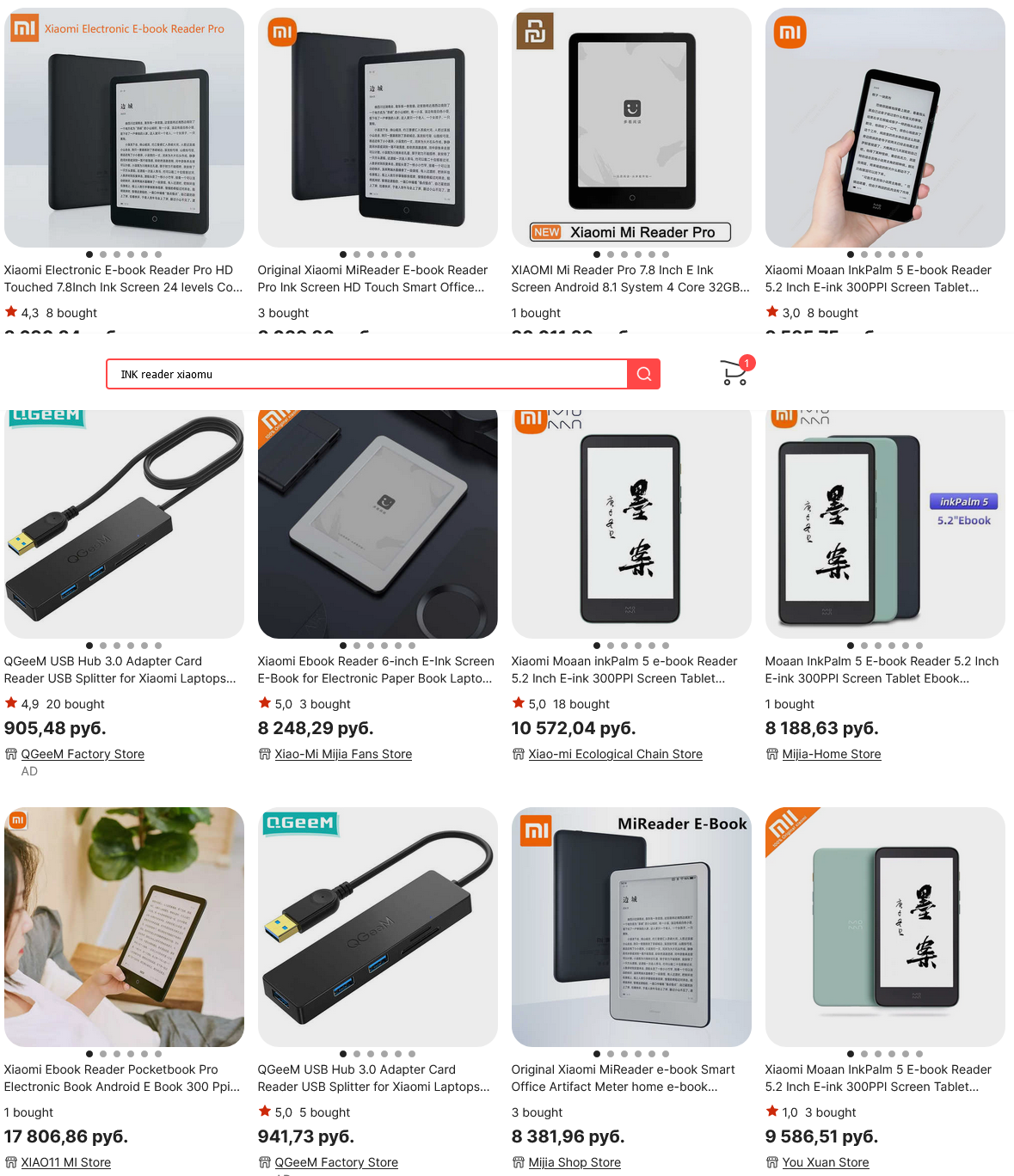Click store icon beside Mijia Shop Store
This screenshot has height=1176, width=1014.
click(x=519, y=1162)
